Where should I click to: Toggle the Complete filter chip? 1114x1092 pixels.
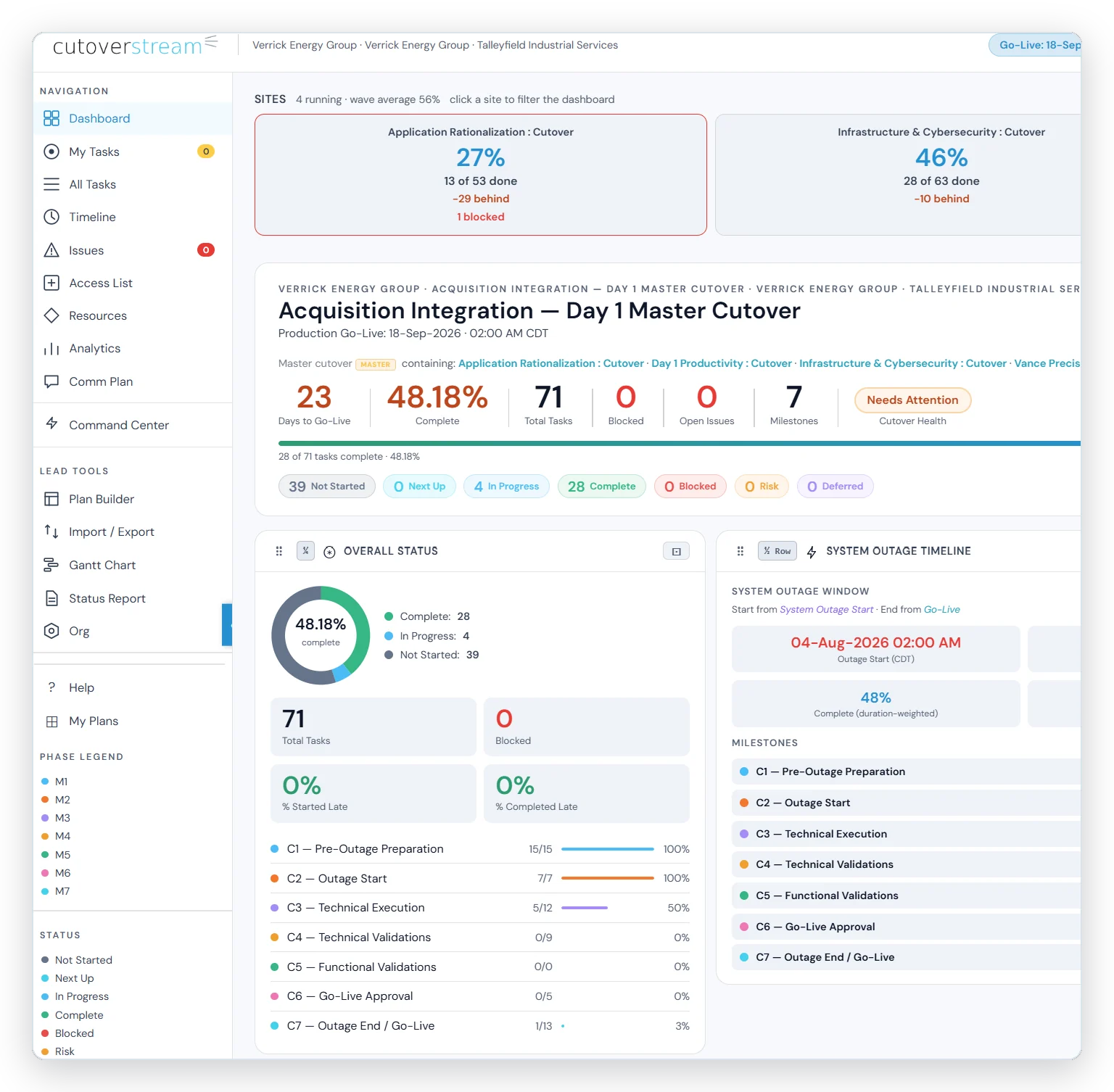pyautogui.click(x=601, y=487)
